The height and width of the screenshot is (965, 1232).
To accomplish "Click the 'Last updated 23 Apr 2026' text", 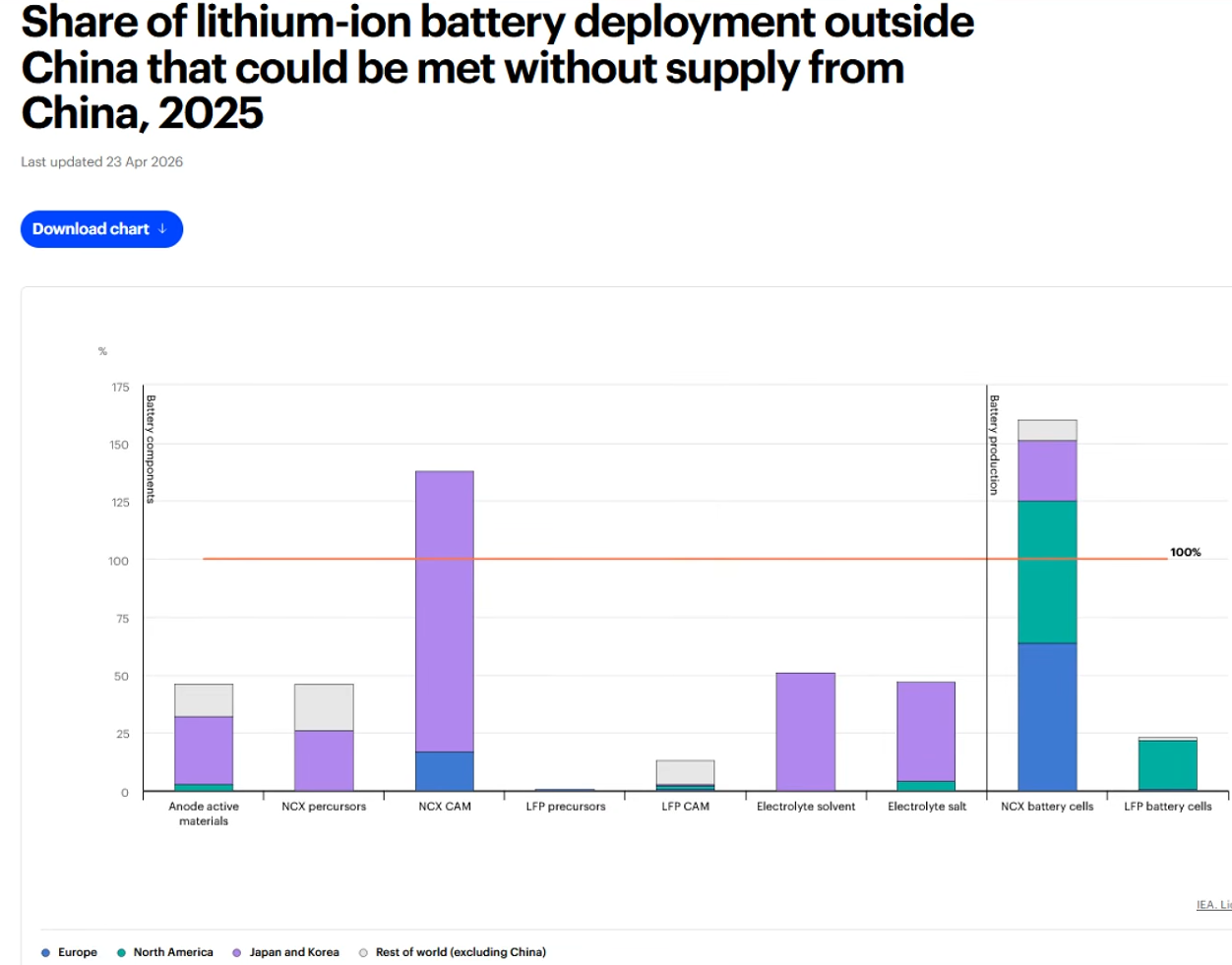I will pyautogui.click(x=102, y=162).
